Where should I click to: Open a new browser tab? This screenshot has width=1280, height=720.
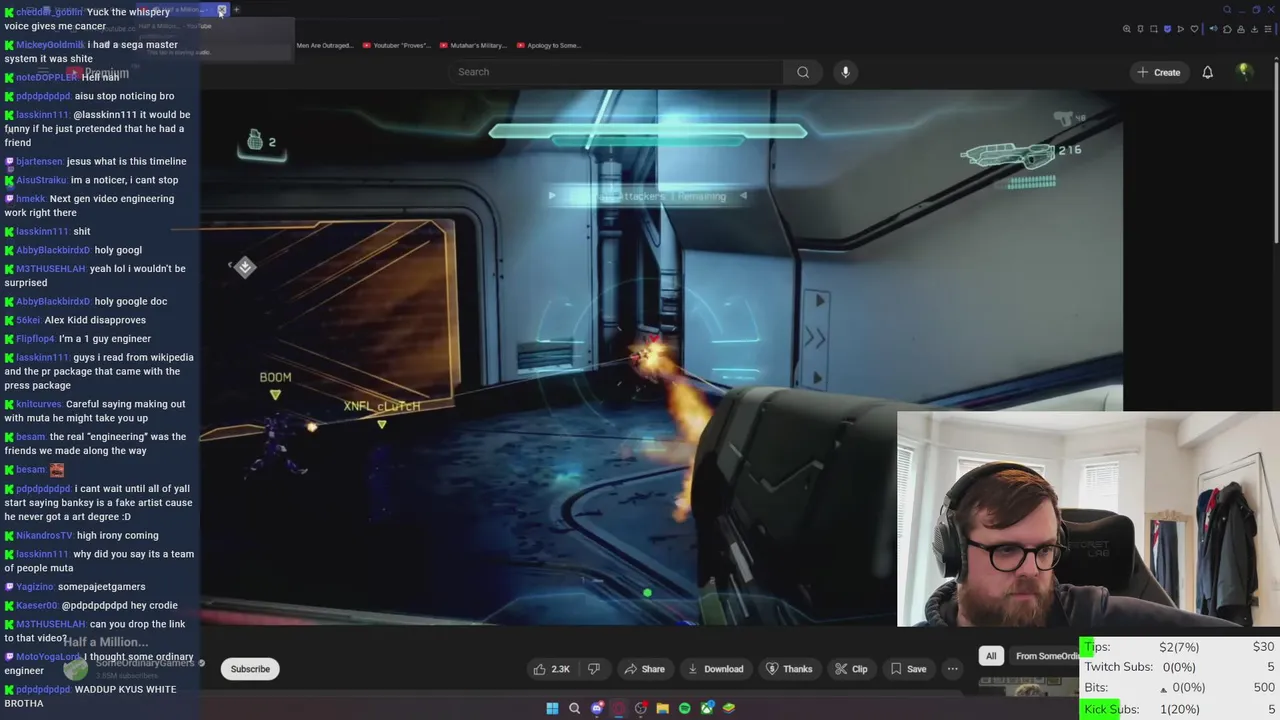(x=236, y=10)
